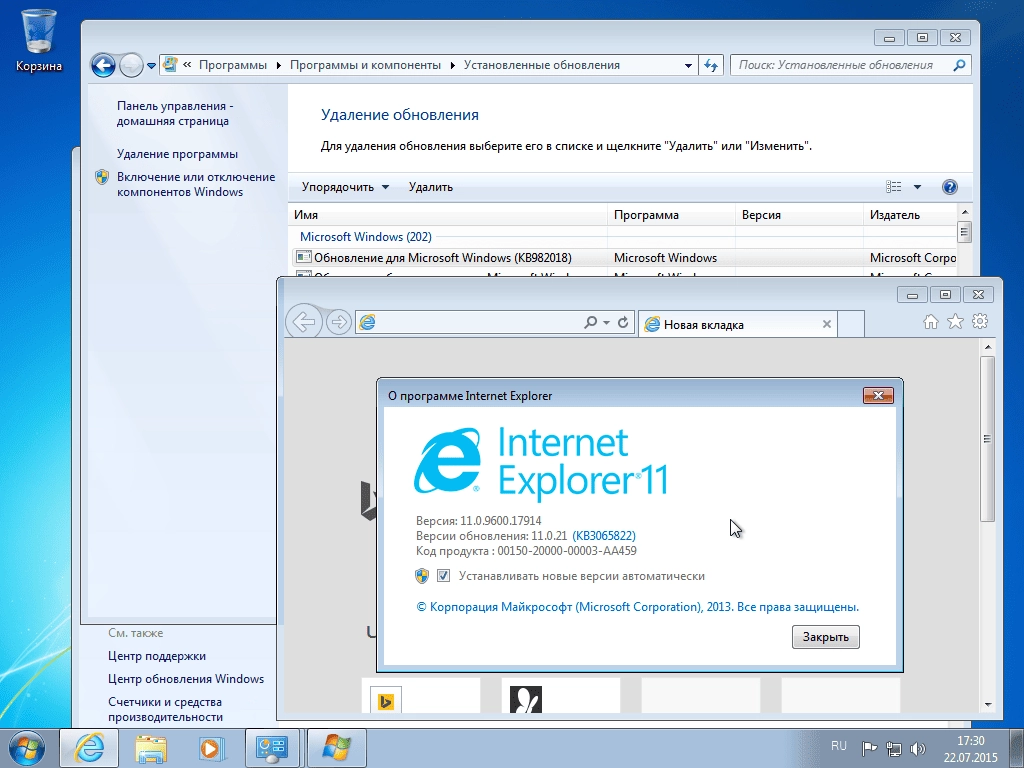Open «Включение или отключение компонентов Windows»
1024x768 pixels.
pos(196,184)
